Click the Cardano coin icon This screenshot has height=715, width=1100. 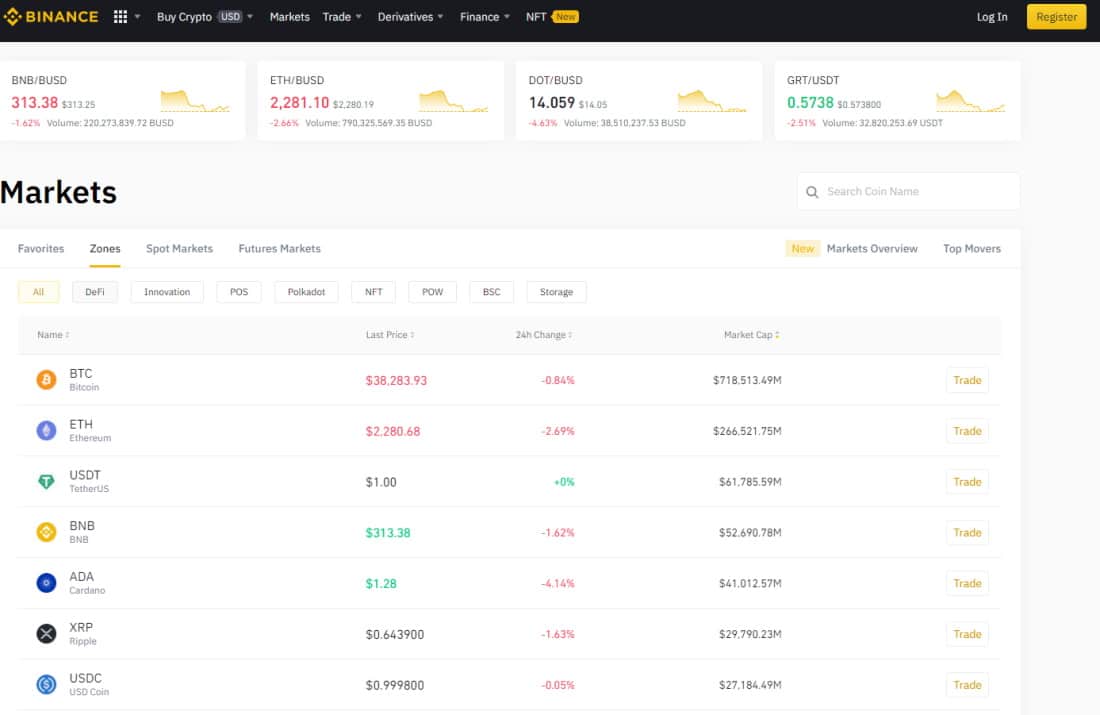[x=44, y=583]
